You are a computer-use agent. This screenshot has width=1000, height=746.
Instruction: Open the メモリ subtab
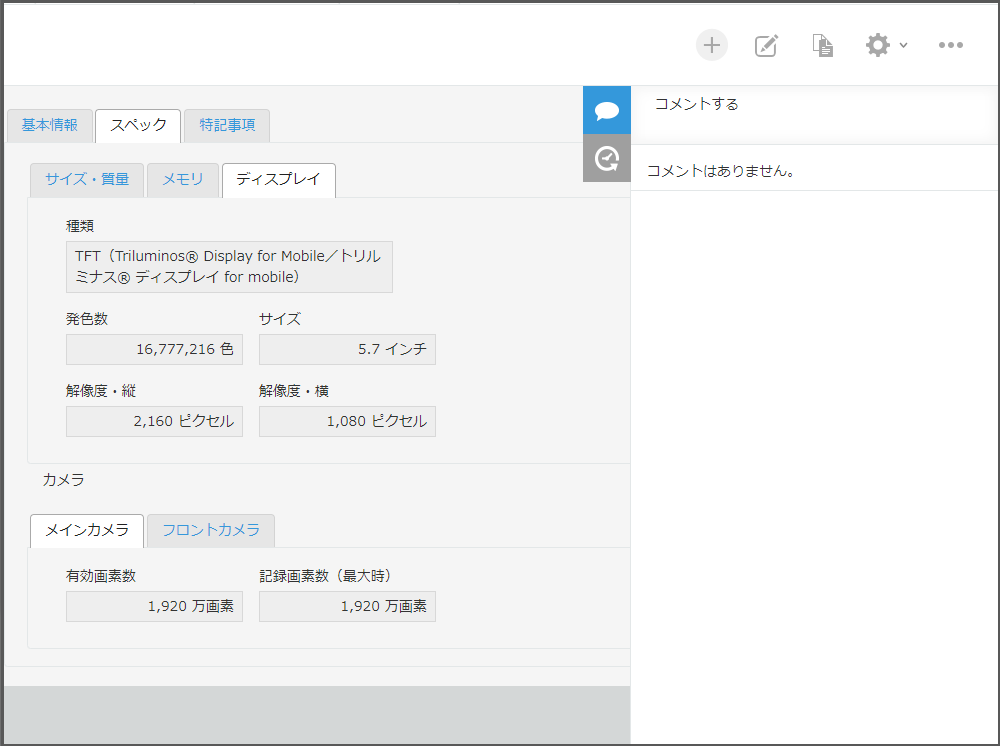[x=183, y=180]
